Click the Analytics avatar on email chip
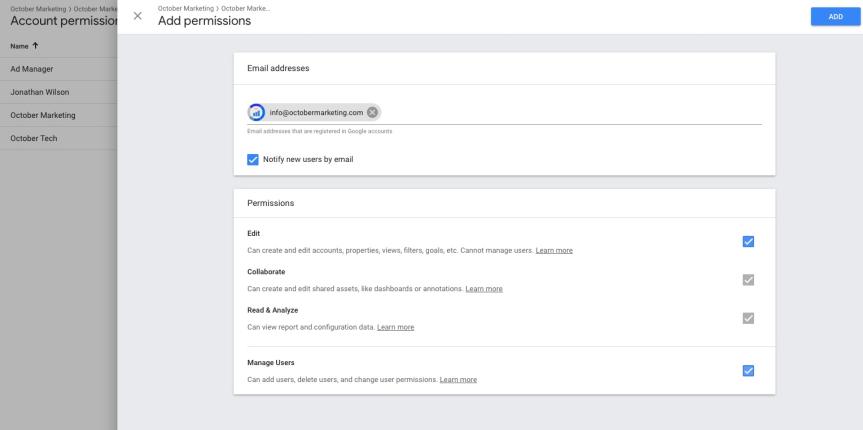This screenshot has width=863, height=430. (x=256, y=112)
